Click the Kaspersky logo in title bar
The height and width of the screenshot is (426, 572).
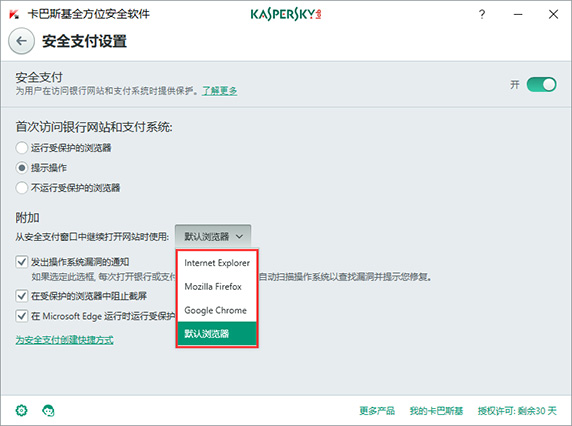(x=286, y=14)
